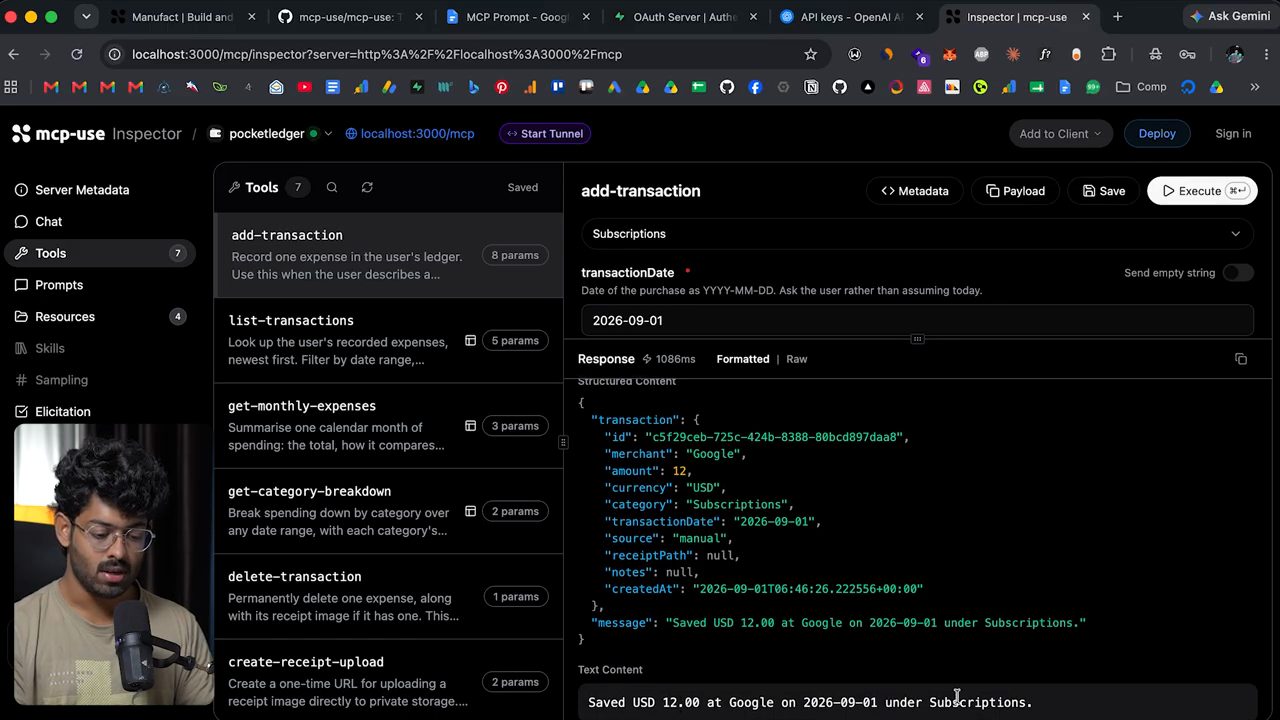Run the tool with Execute button
Viewport: 1280px width, 720px height.
click(x=1202, y=191)
